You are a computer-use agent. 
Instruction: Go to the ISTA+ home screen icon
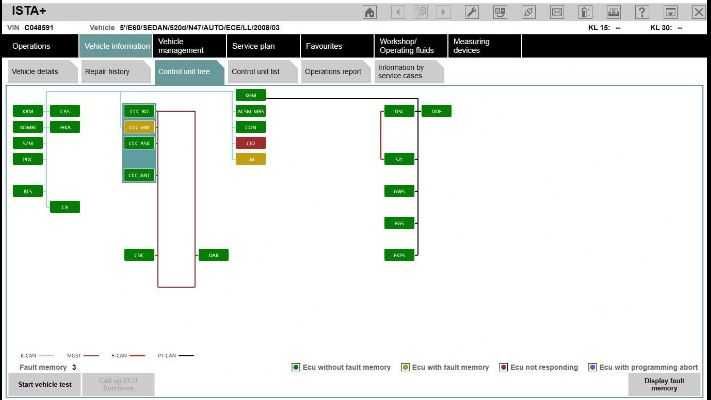(x=370, y=12)
